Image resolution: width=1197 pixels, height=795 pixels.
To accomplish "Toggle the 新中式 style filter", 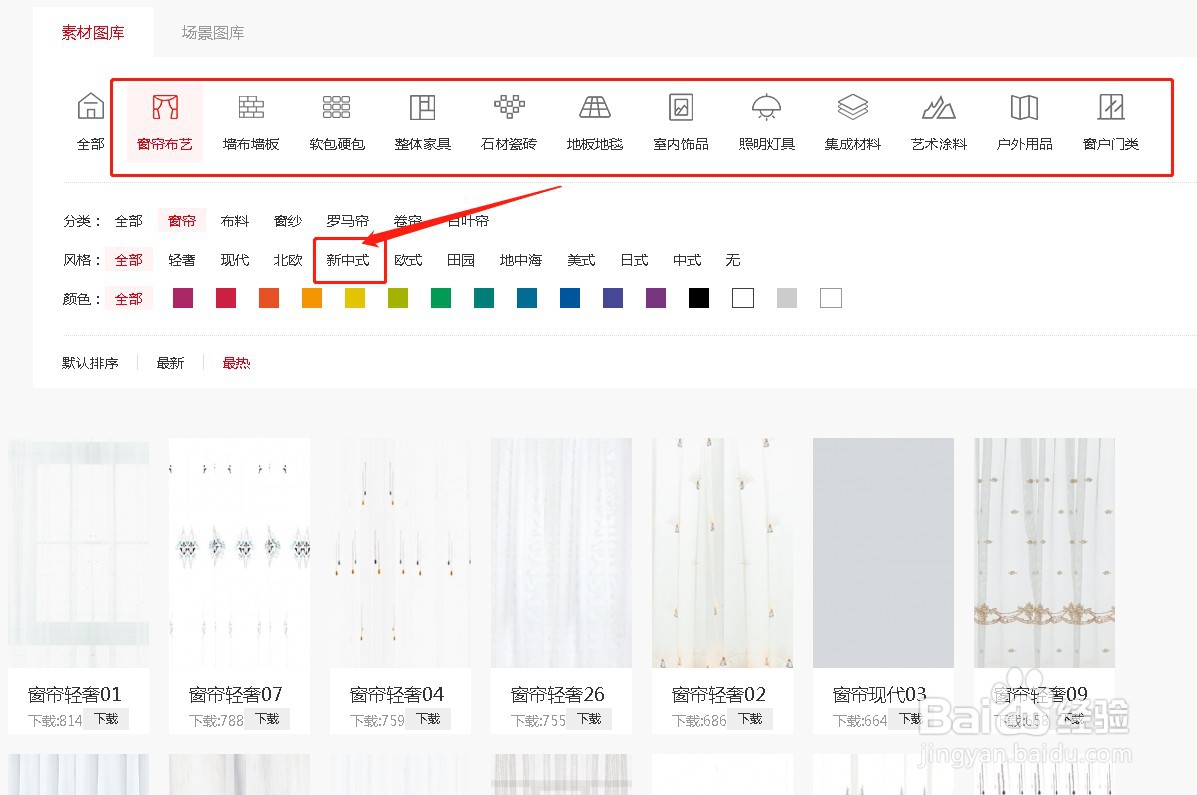I will coord(349,259).
